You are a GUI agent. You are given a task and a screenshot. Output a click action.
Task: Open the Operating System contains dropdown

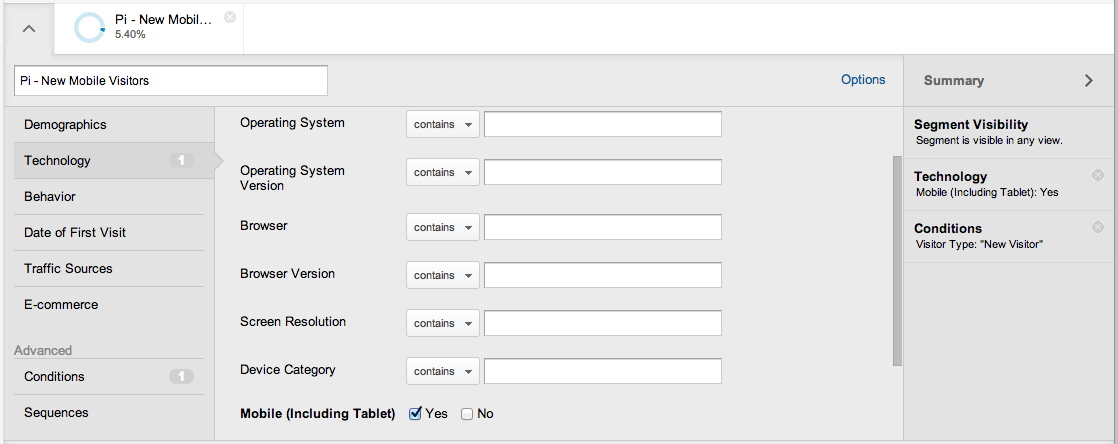(x=443, y=124)
